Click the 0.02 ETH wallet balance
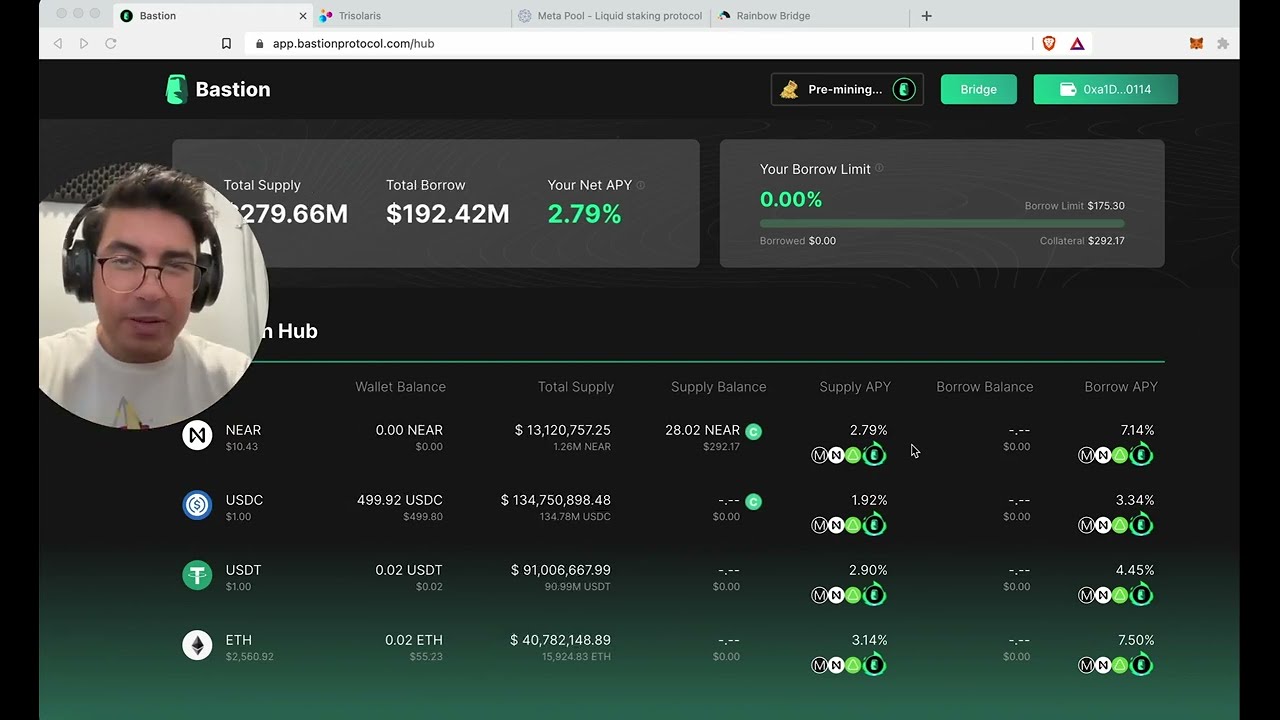Screen dimensions: 1280x720 click(x=413, y=640)
